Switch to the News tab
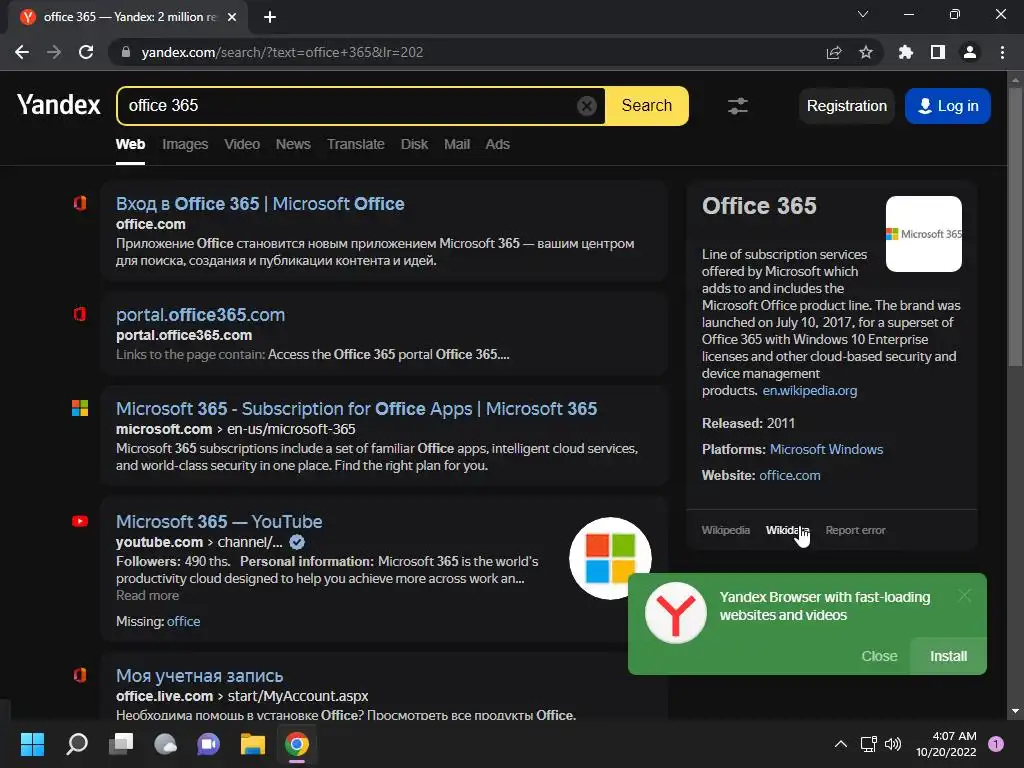This screenshot has width=1024, height=768. 293,144
